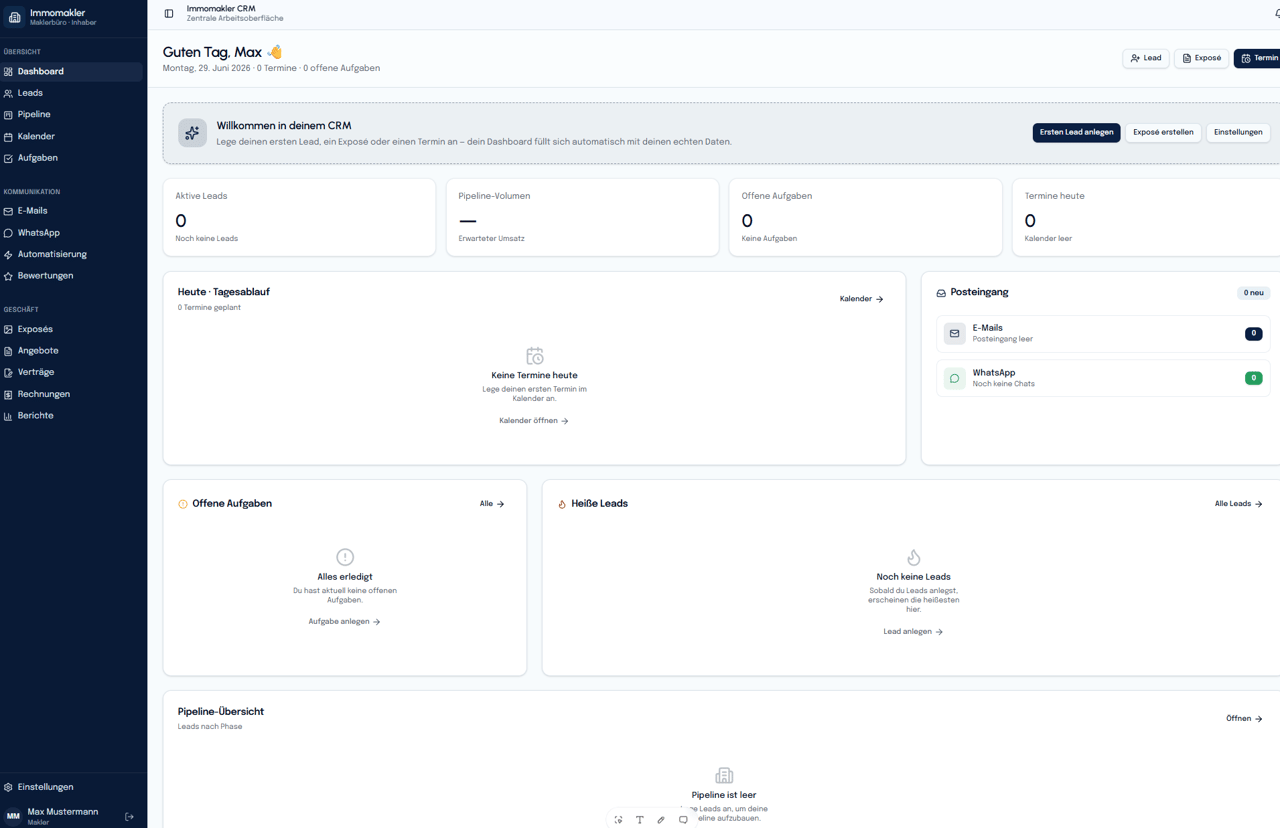Select the element picker in bottom toolbar

618,820
